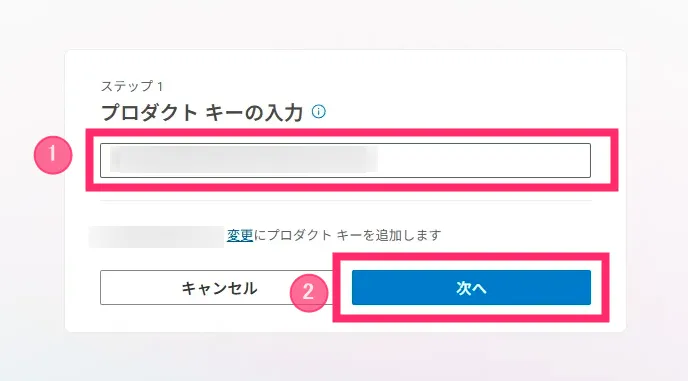Cancel product key entry with キャンセル
The image size is (688, 381).
click(219, 288)
